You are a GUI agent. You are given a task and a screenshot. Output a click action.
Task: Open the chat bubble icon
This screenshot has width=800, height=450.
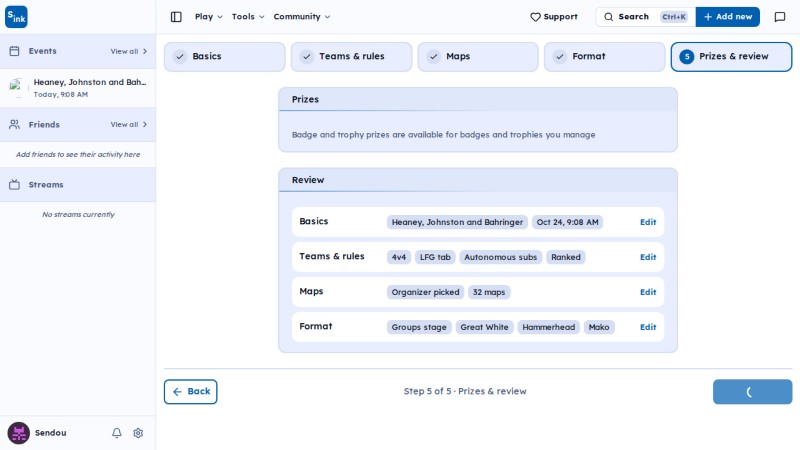(x=780, y=17)
